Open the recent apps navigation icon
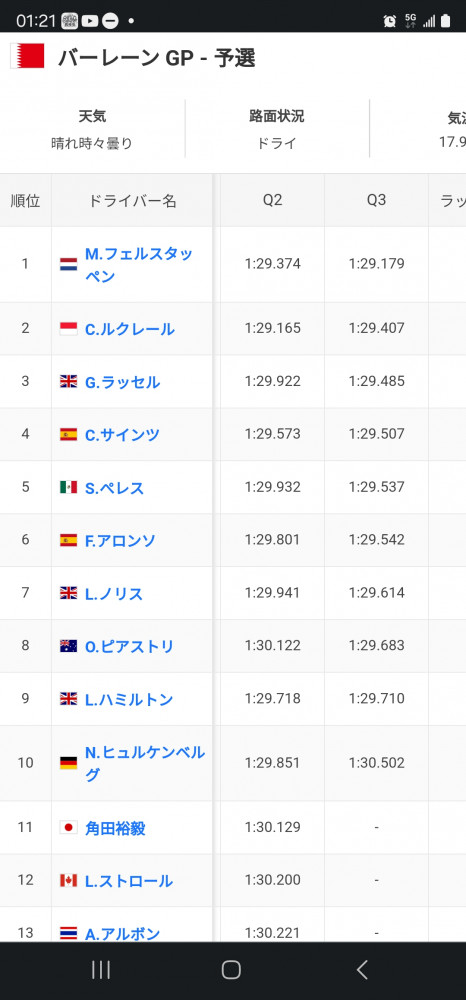Screen dimensions: 466x1000 point(101,970)
